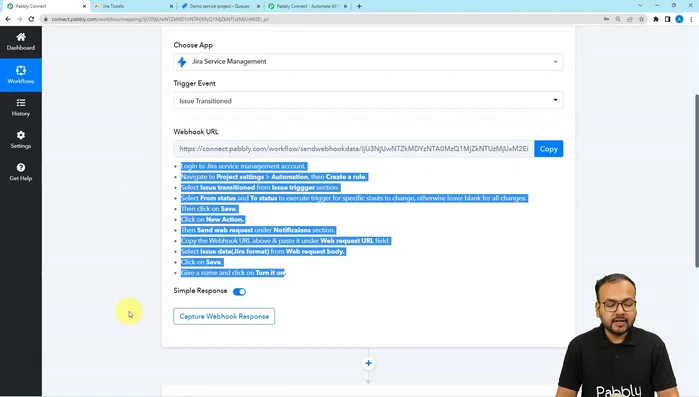Open the browser side panel icon
The height and width of the screenshot is (397, 699).
tap(667, 19)
